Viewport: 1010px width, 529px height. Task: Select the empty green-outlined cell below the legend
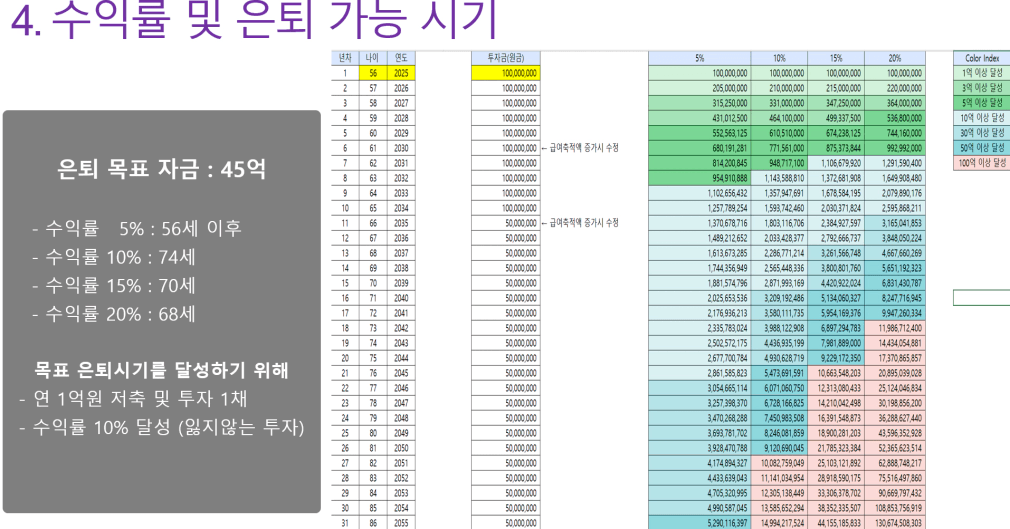(982, 298)
